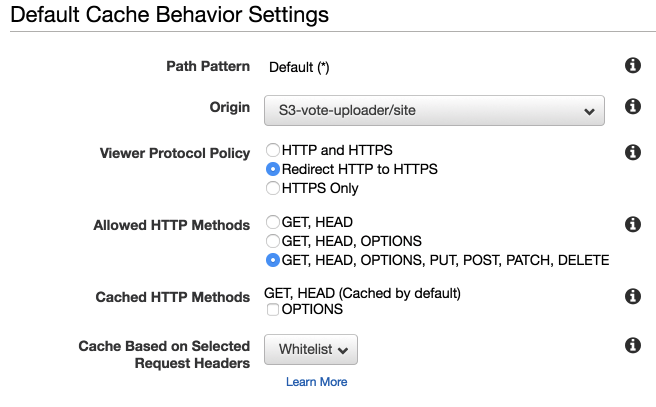
Task: Click info icon beside Allowed HTTP Methods
Action: coord(632,224)
